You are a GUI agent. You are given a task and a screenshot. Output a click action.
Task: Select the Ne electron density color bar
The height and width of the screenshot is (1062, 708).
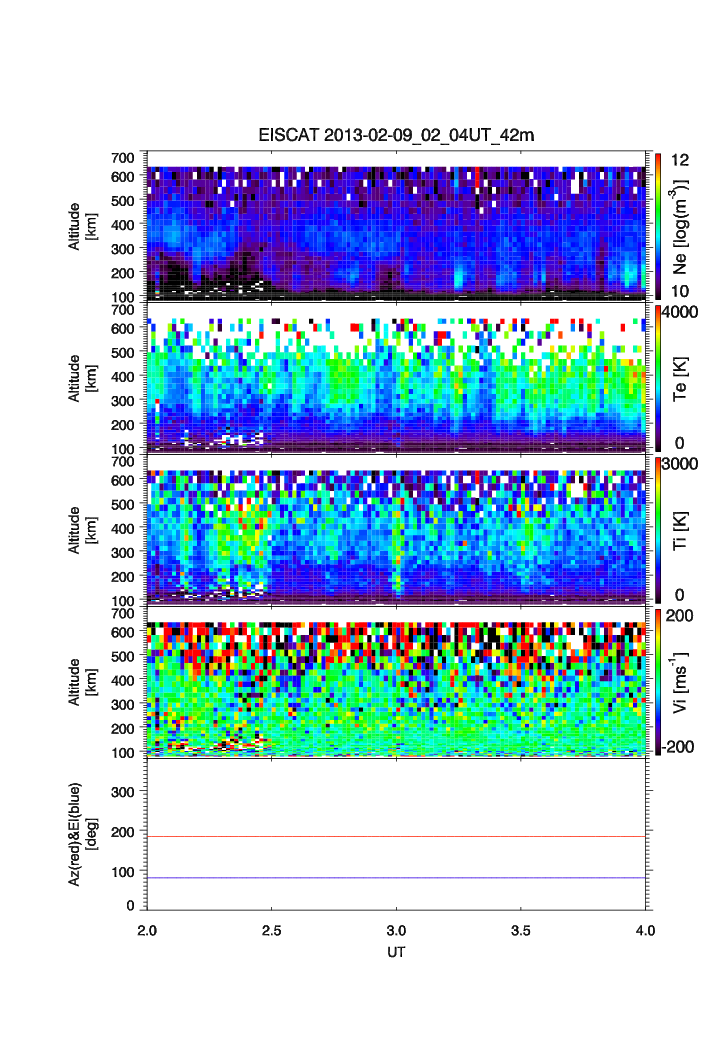[x=658, y=226]
